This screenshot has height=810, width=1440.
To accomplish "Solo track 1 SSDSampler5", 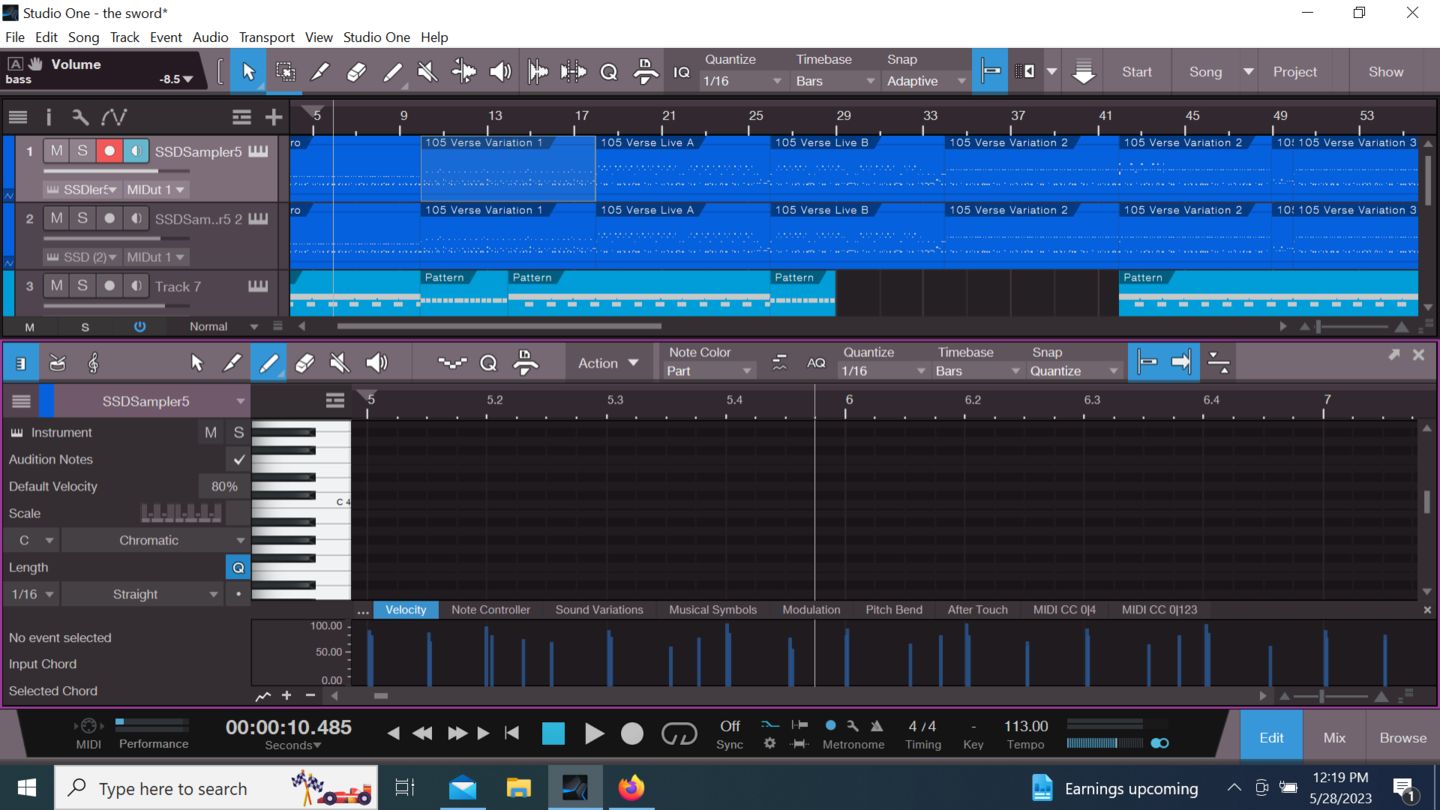I will pyautogui.click(x=82, y=151).
